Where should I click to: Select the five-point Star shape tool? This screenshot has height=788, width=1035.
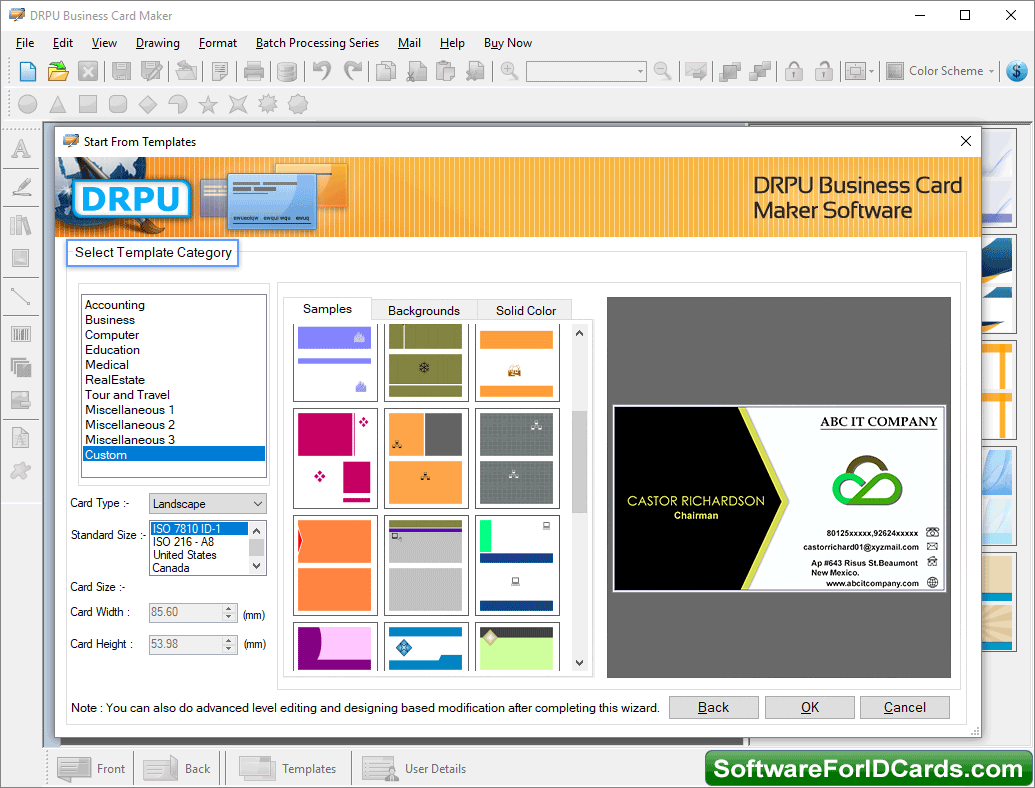tap(208, 104)
